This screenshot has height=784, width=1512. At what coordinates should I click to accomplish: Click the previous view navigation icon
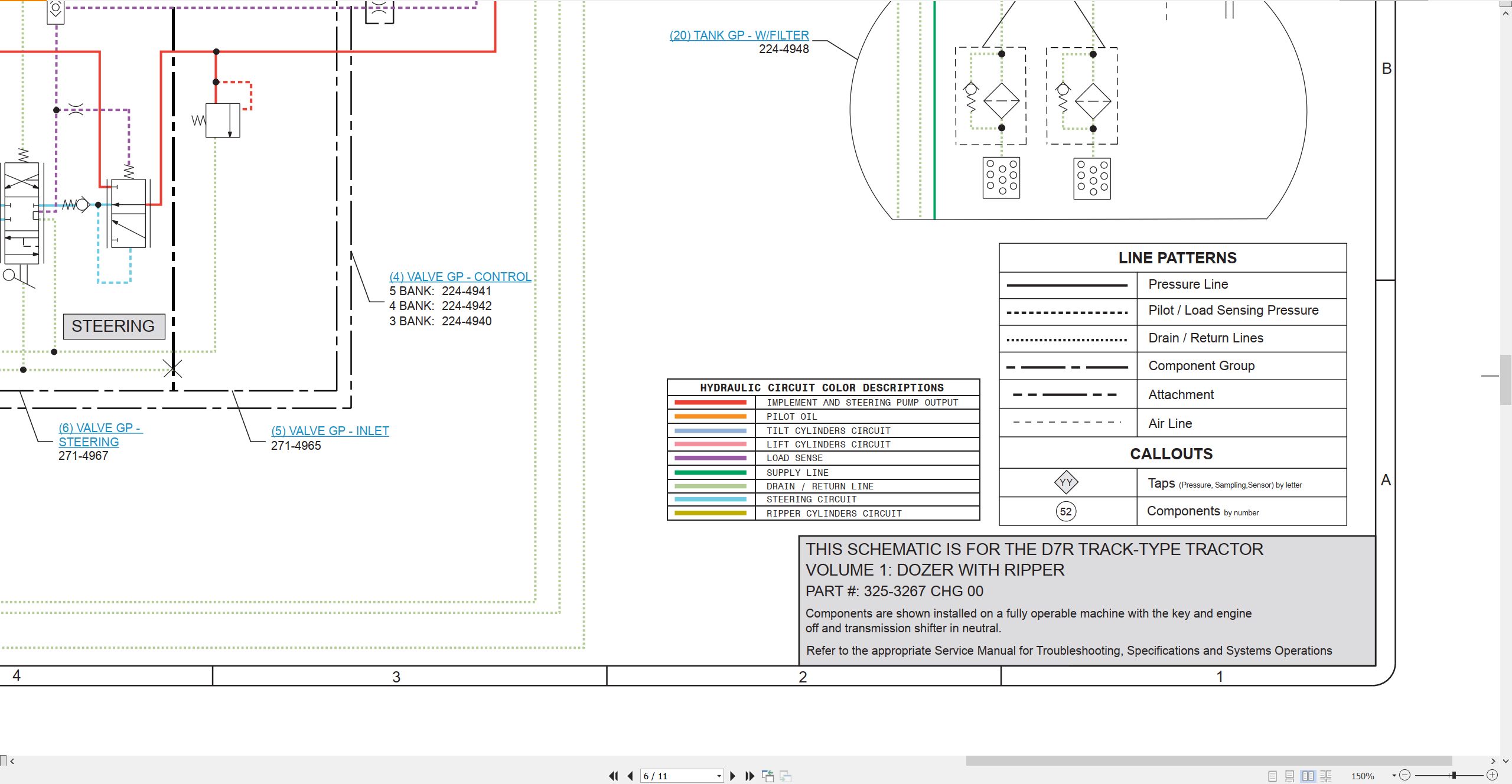tap(768, 776)
